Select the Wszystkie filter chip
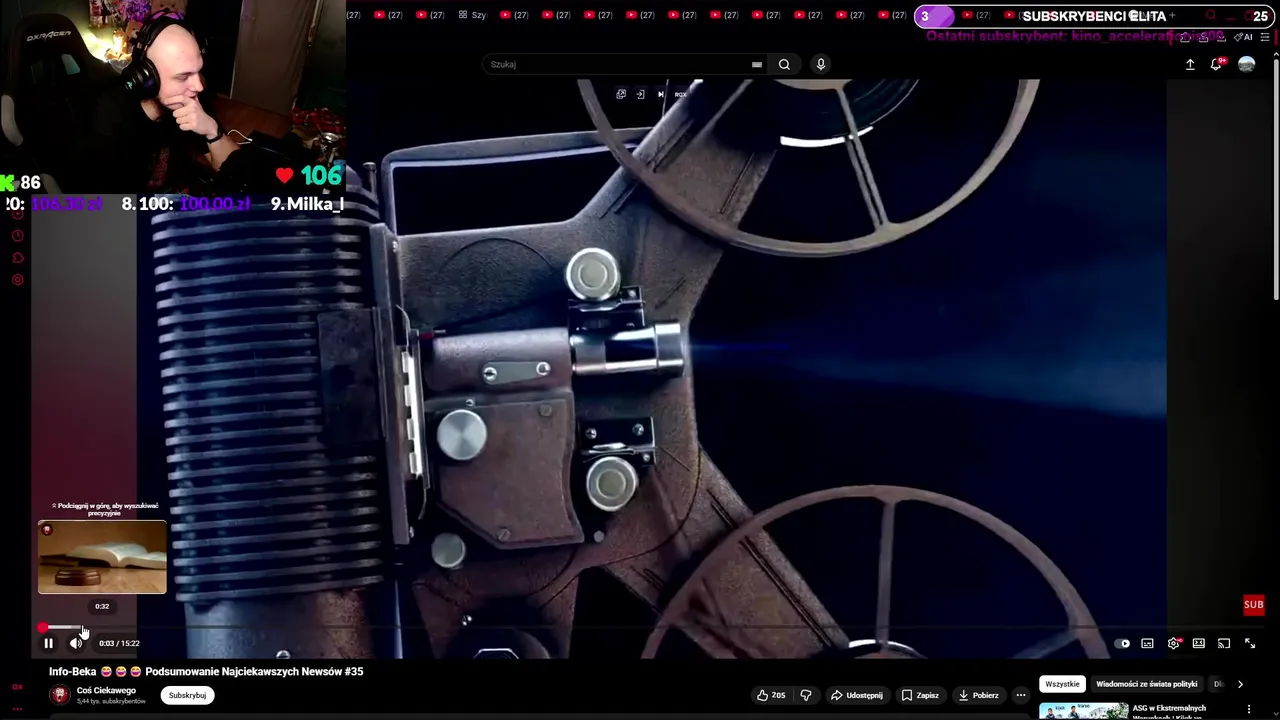The height and width of the screenshot is (720, 1280). [x=1062, y=684]
